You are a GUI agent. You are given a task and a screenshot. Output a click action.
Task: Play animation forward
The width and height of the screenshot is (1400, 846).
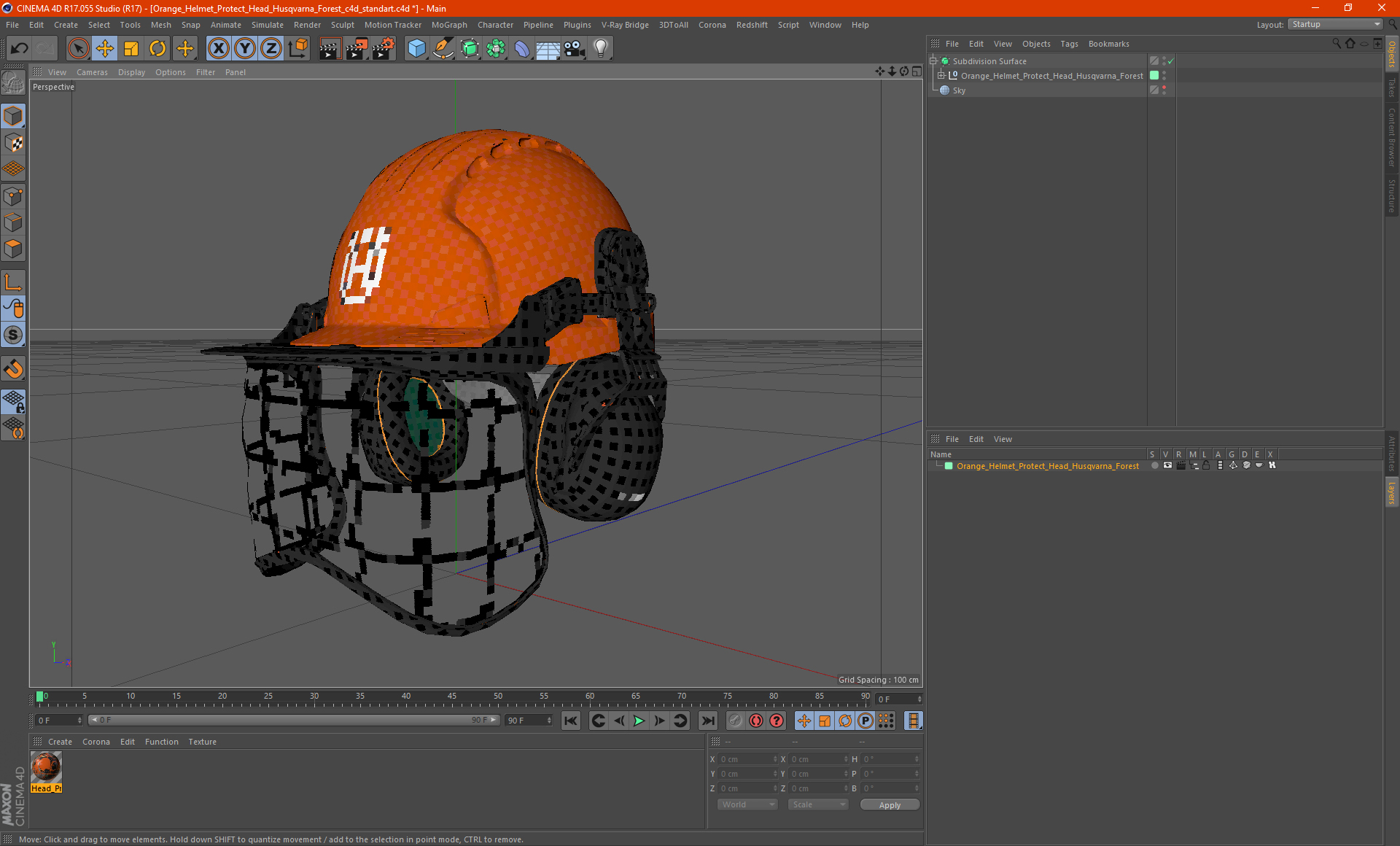639,721
